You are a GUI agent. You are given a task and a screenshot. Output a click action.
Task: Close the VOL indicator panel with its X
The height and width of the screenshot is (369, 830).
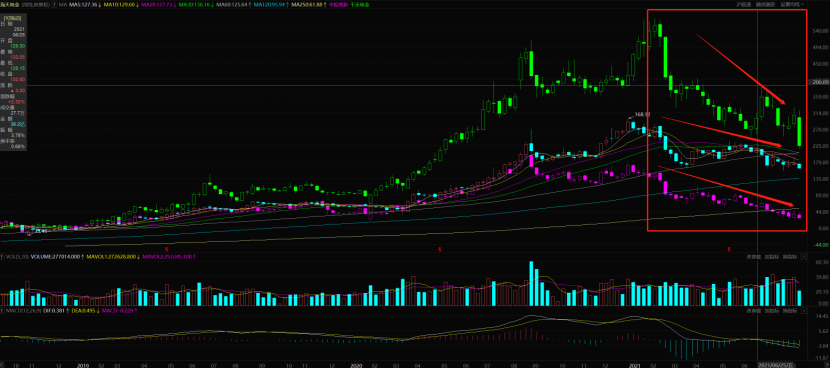click(804, 257)
